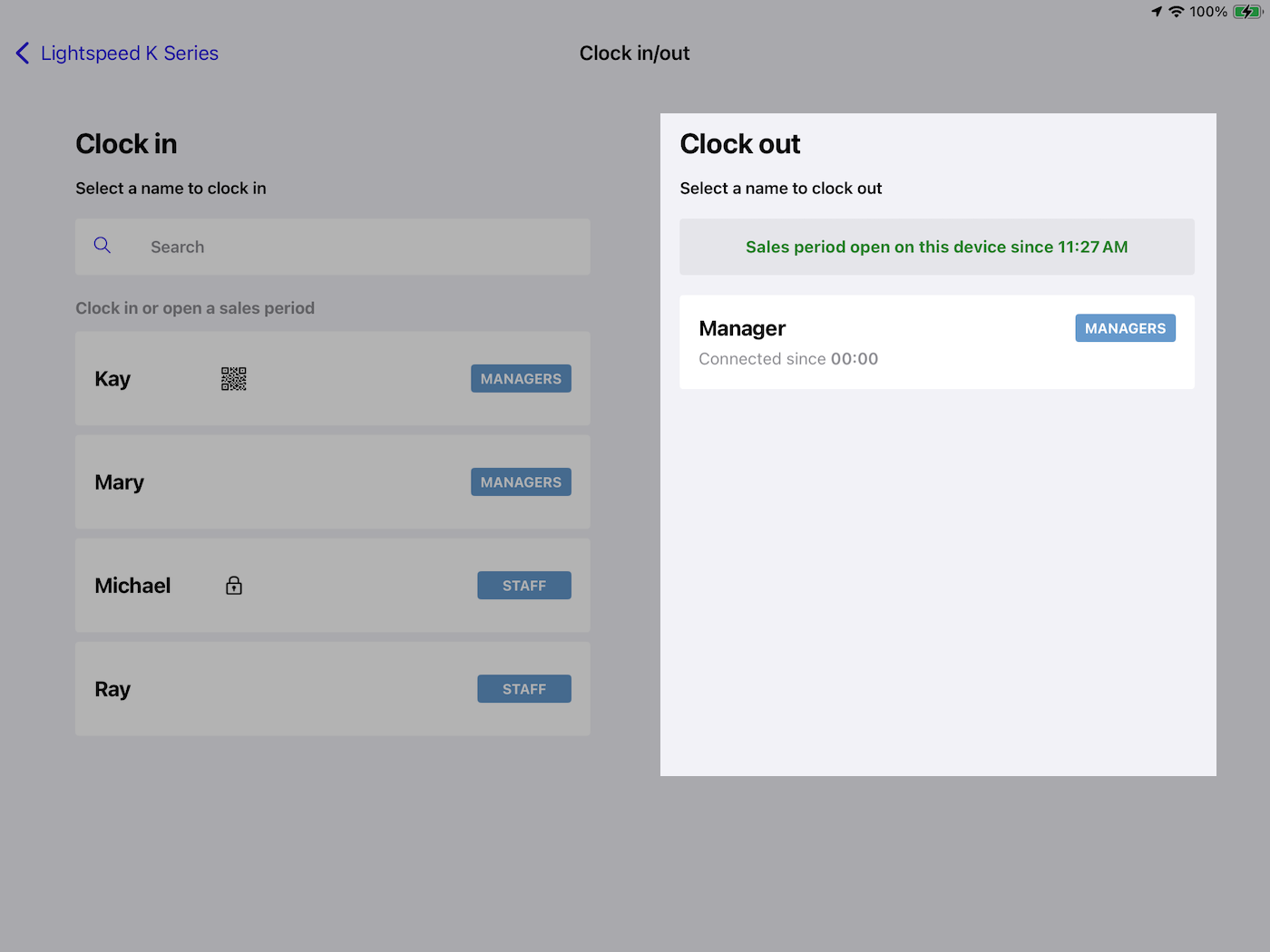Click the QR code icon next to Kay
Image resolution: width=1270 pixels, height=952 pixels.
[x=233, y=378]
